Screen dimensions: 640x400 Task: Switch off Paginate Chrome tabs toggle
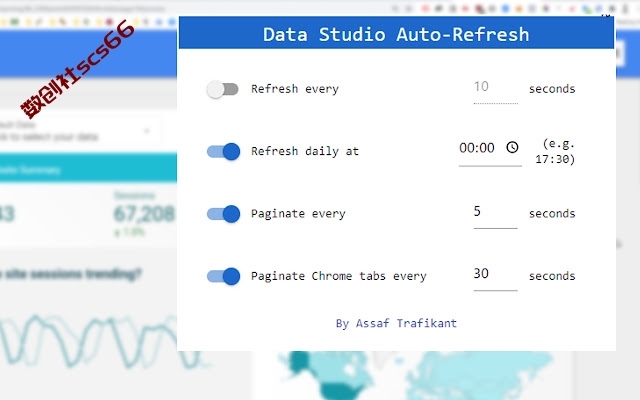click(x=223, y=276)
